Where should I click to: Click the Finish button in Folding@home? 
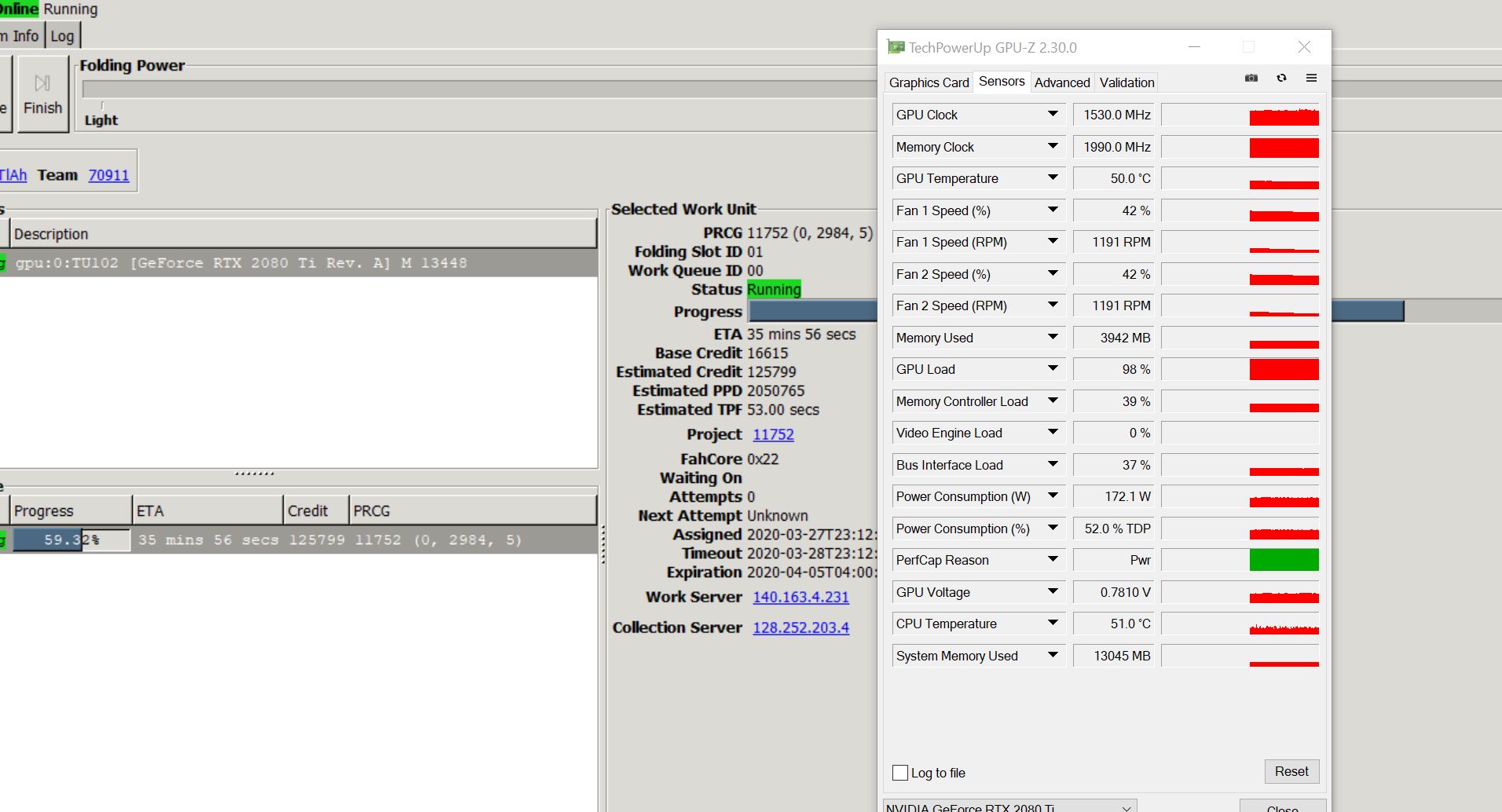click(x=42, y=94)
